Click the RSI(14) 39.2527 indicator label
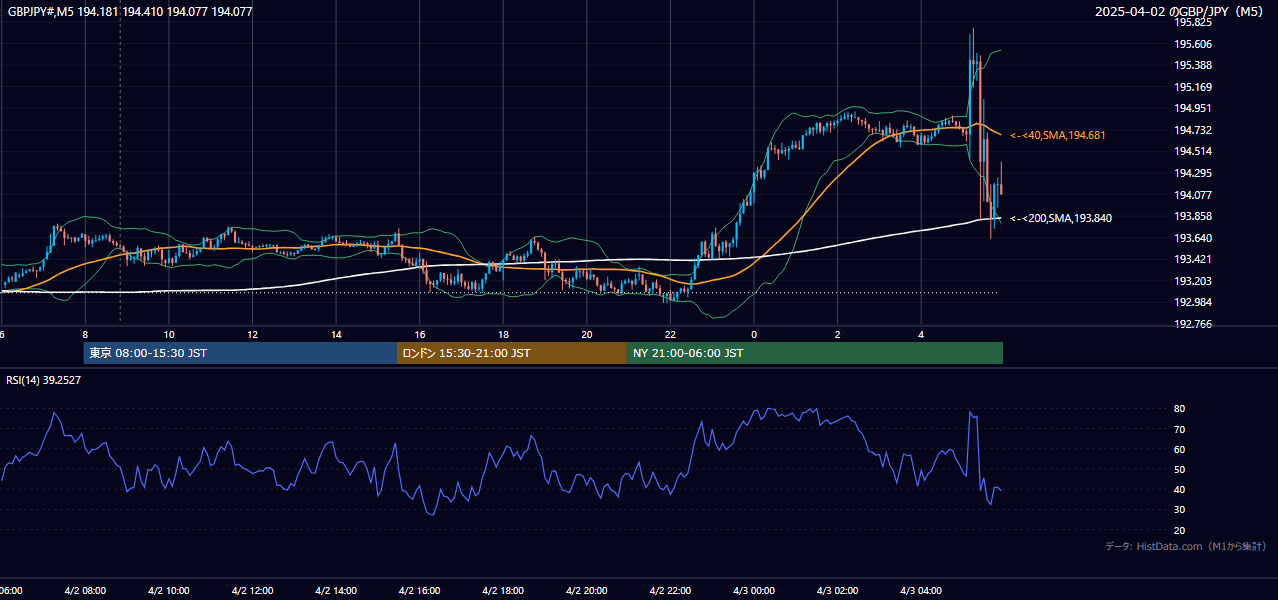This screenshot has height=600, width=1278. (44, 380)
